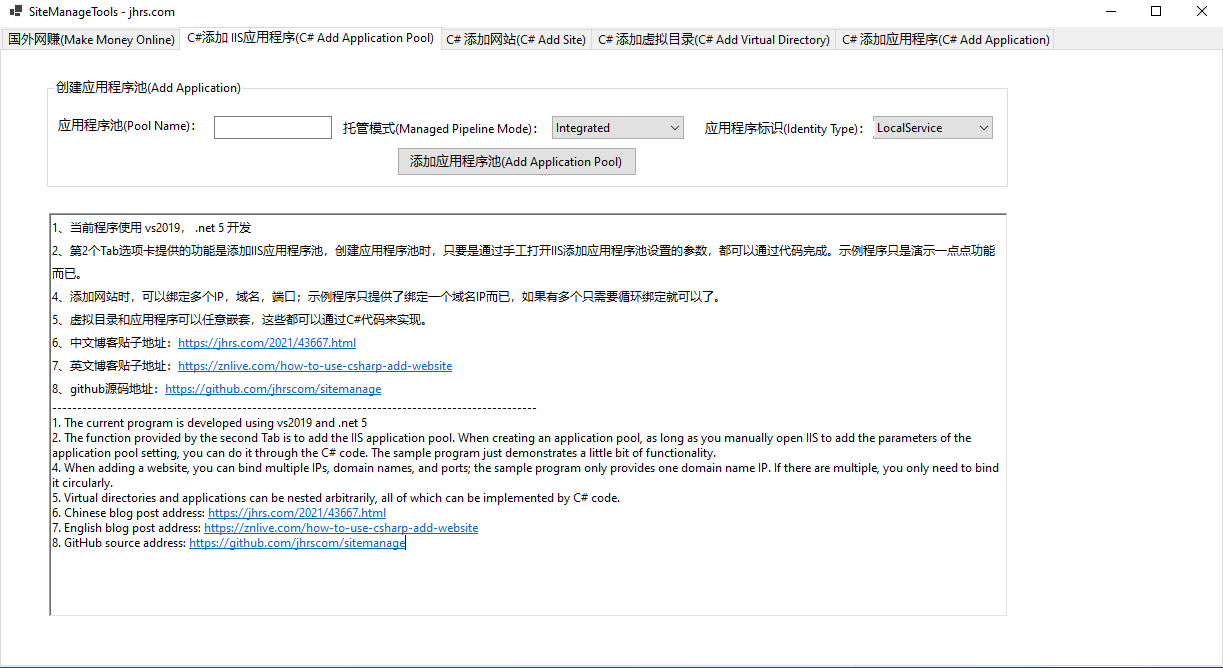Focus the Pool Name input field
The image size is (1223, 668).
tap(273, 128)
